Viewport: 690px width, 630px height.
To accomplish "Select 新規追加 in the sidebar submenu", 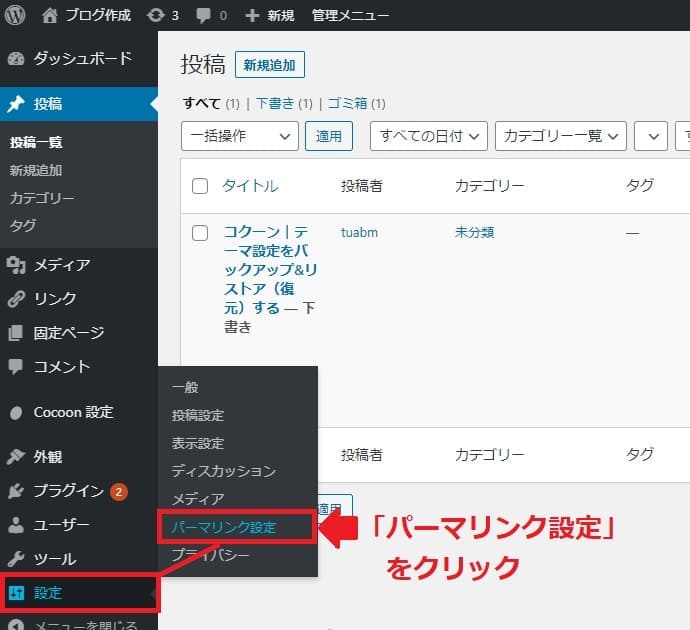I will pyautogui.click(x=36, y=170).
